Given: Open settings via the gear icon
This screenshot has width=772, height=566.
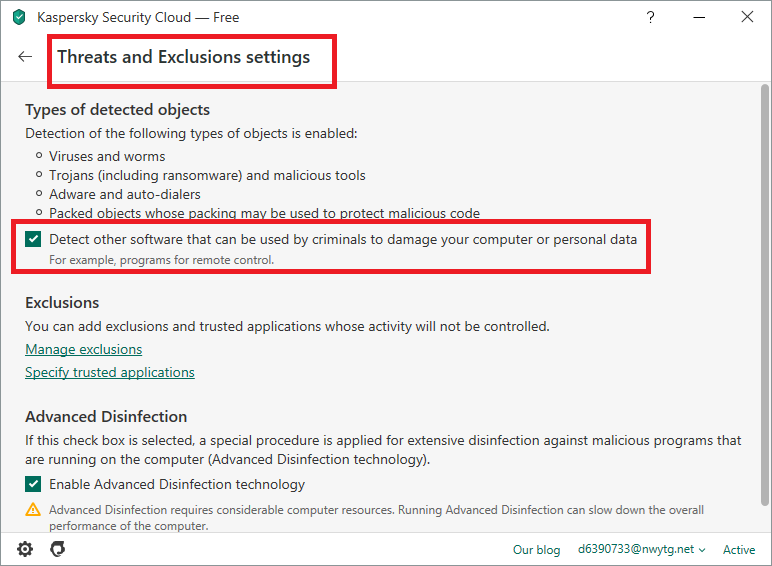Looking at the screenshot, I should pyautogui.click(x=25, y=549).
